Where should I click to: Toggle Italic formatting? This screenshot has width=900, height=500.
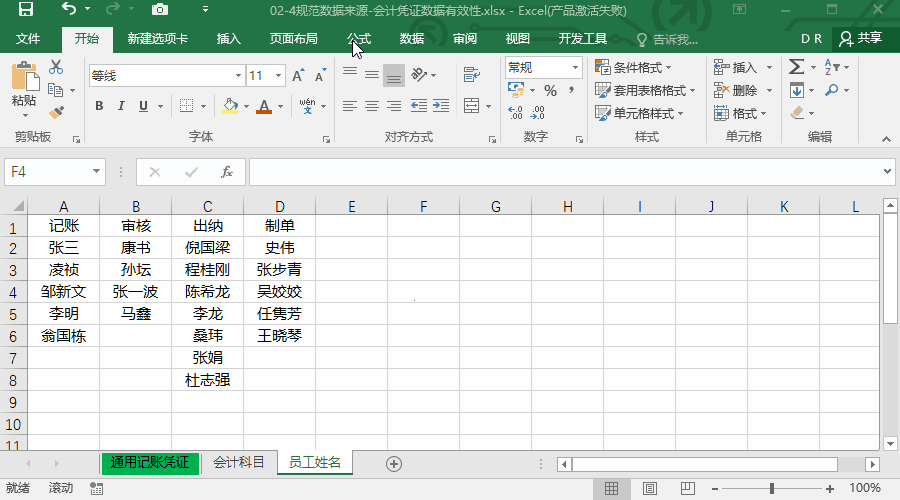[x=121, y=106]
